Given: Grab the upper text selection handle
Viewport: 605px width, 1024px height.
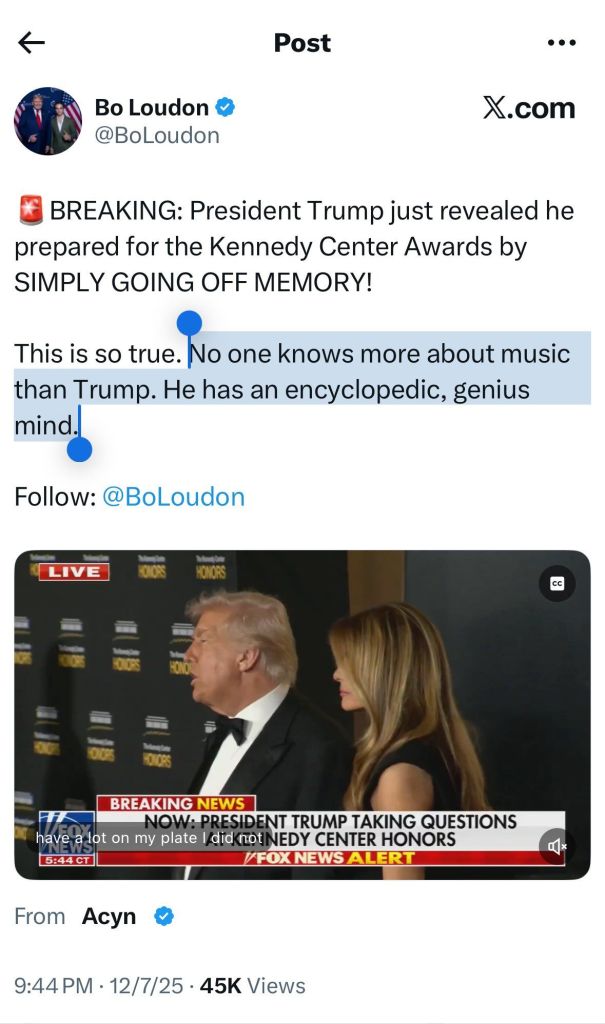Looking at the screenshot, I should (x=189, y=324).
